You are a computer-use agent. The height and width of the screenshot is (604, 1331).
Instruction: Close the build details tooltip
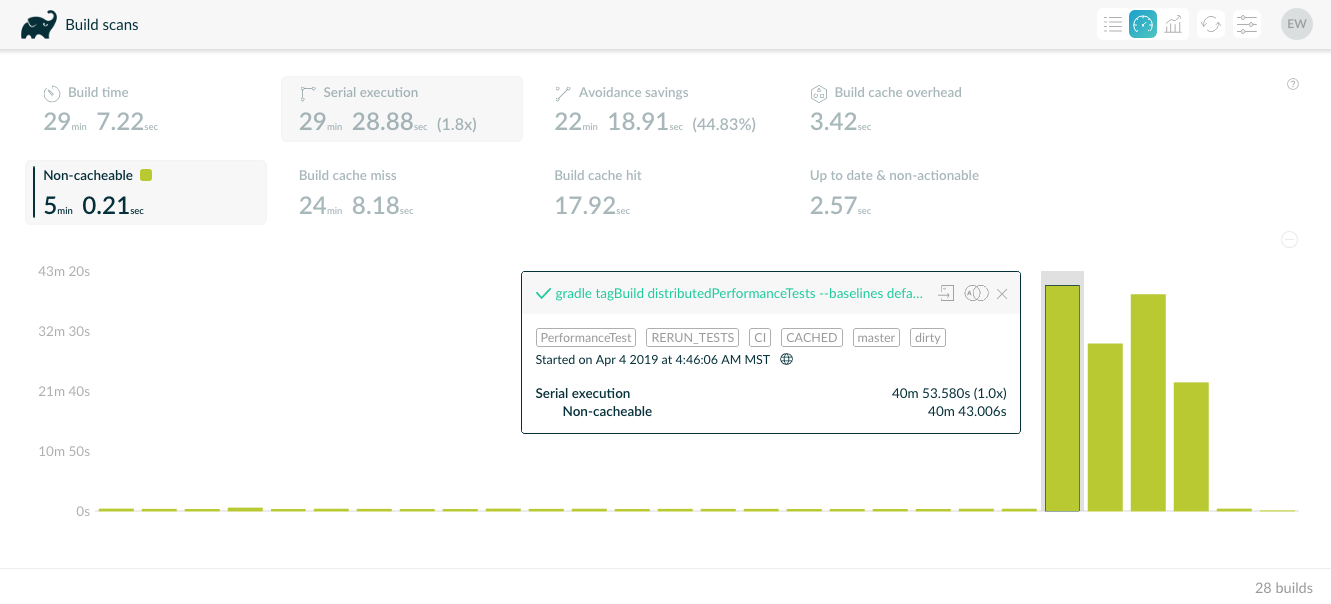pyautogui.click(x=1002, y=294)
